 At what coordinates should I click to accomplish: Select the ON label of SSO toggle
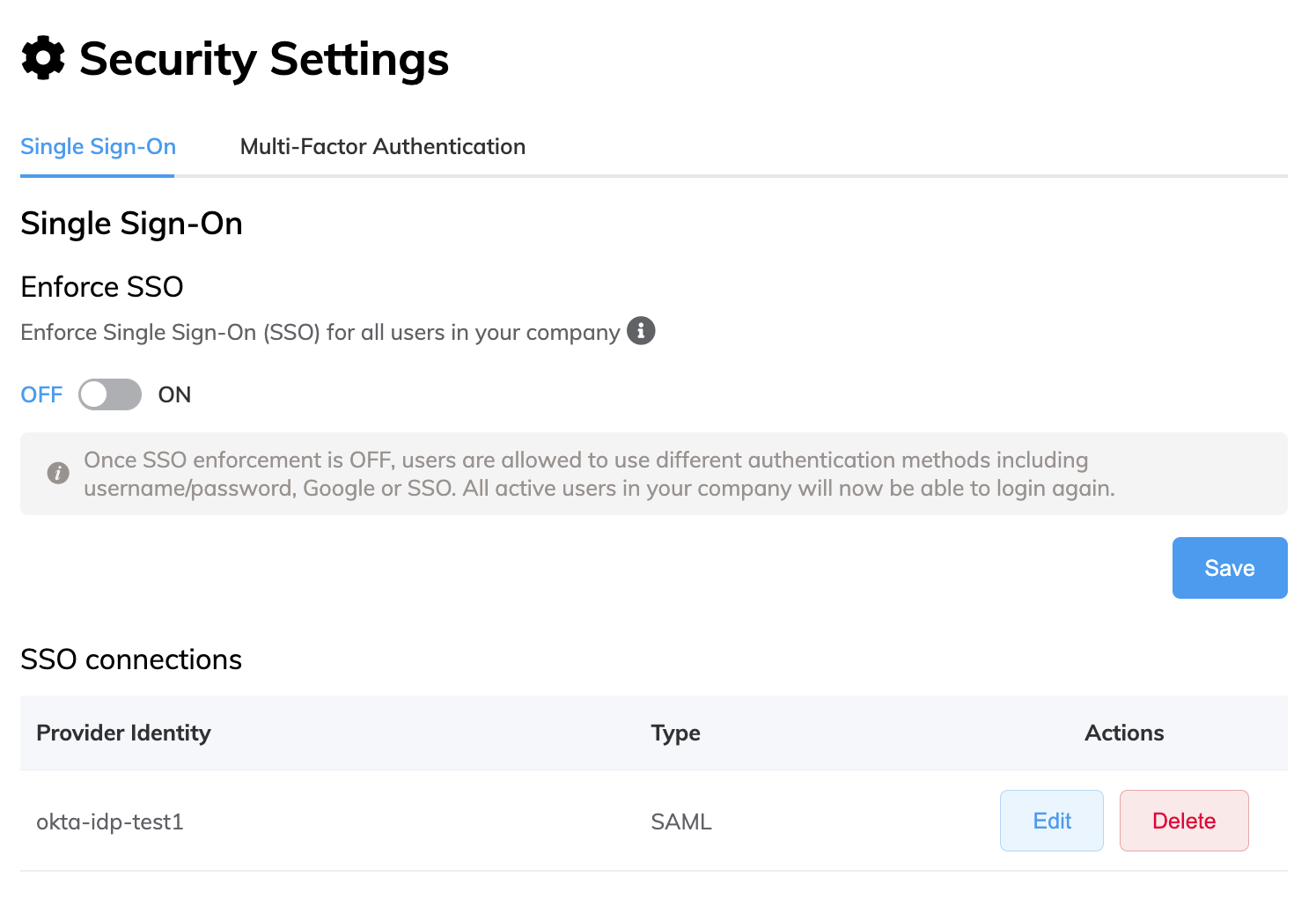174,394
